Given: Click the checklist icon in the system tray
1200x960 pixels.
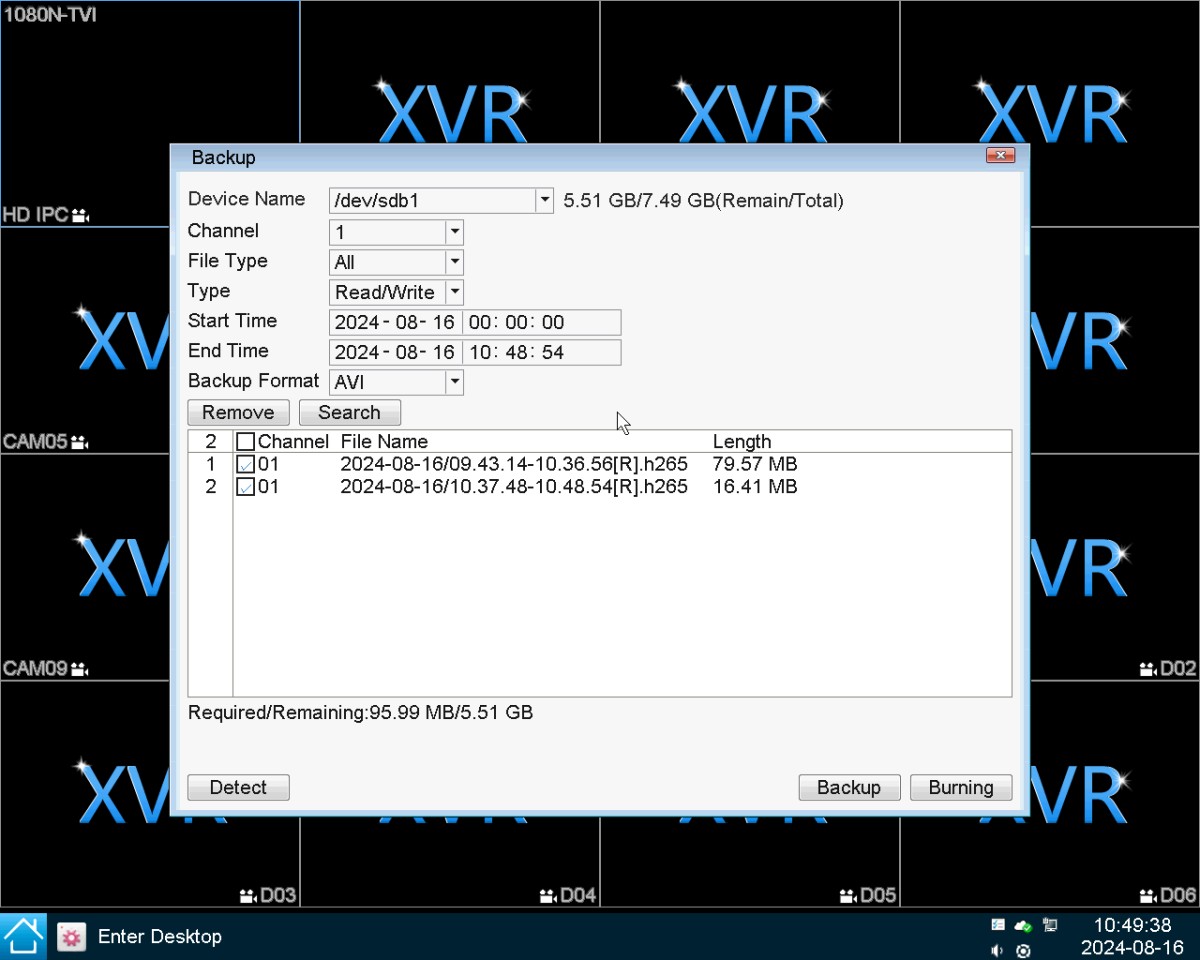Looking at the screenshot, I should pyautogui.click(x=998, y=925).
